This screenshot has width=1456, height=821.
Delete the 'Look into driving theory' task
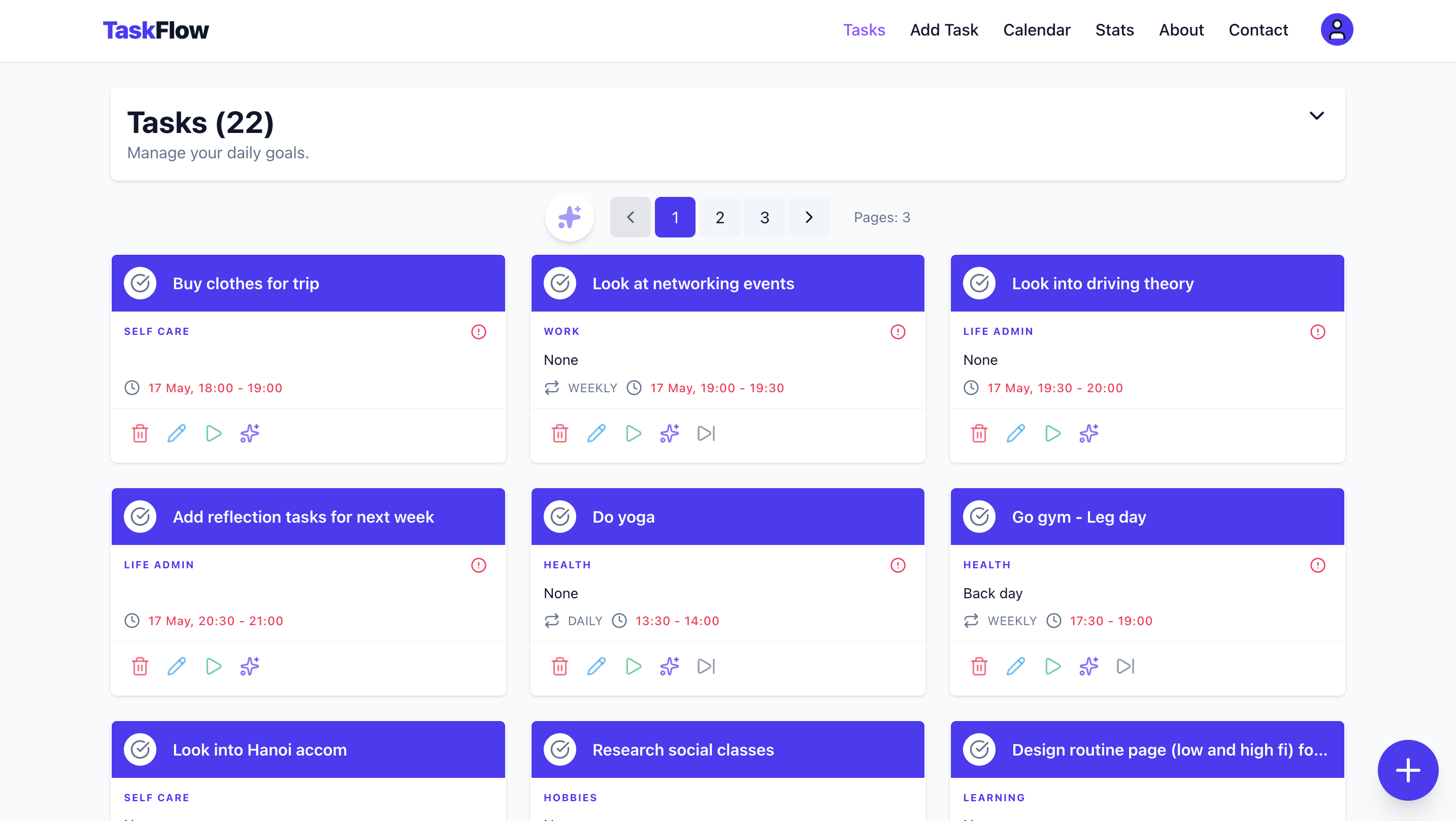(x=979, y=433)
